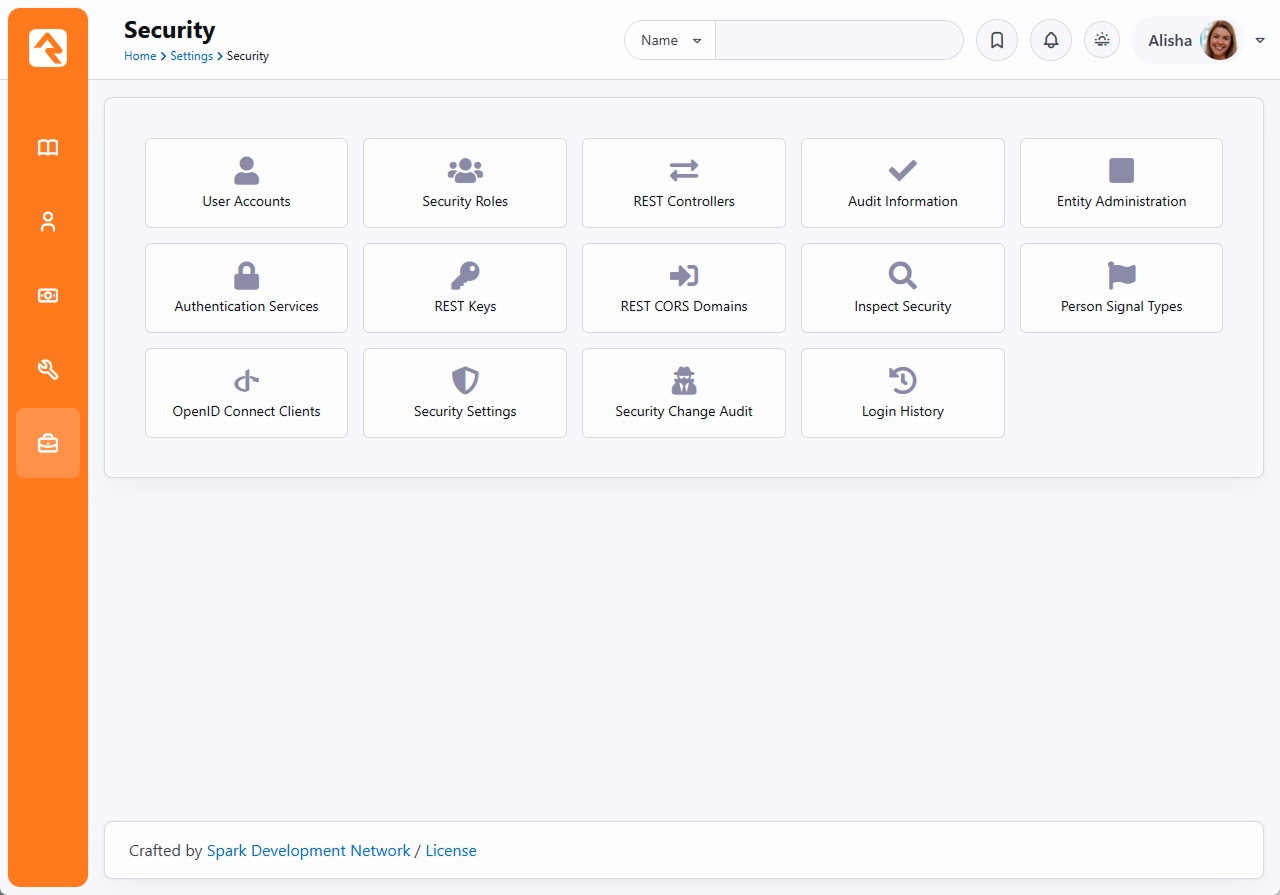Viewport: 1280px width, 895px height.
Task: Open the Inspect Security magnifier tile
Action: tap(902, 288)
